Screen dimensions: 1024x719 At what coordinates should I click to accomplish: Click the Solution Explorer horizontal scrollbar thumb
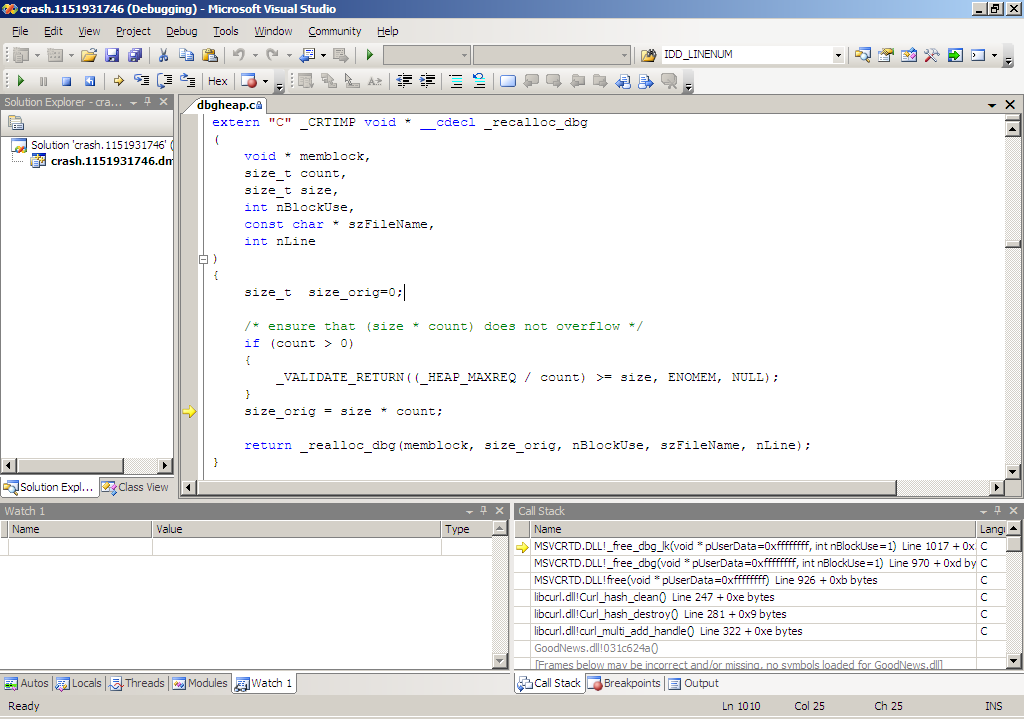click(x=70, y=466)
